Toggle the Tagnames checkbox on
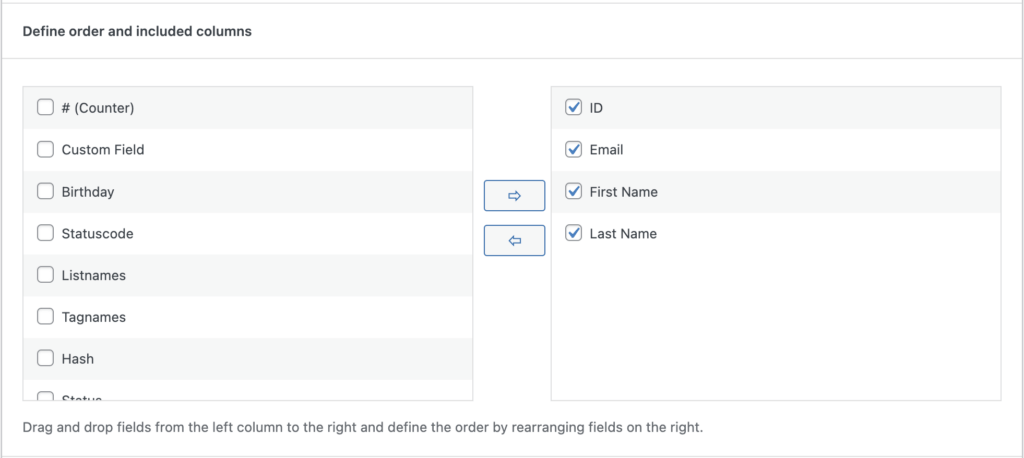This screenshot has height=458, width=1024. (x=45, y=317)
